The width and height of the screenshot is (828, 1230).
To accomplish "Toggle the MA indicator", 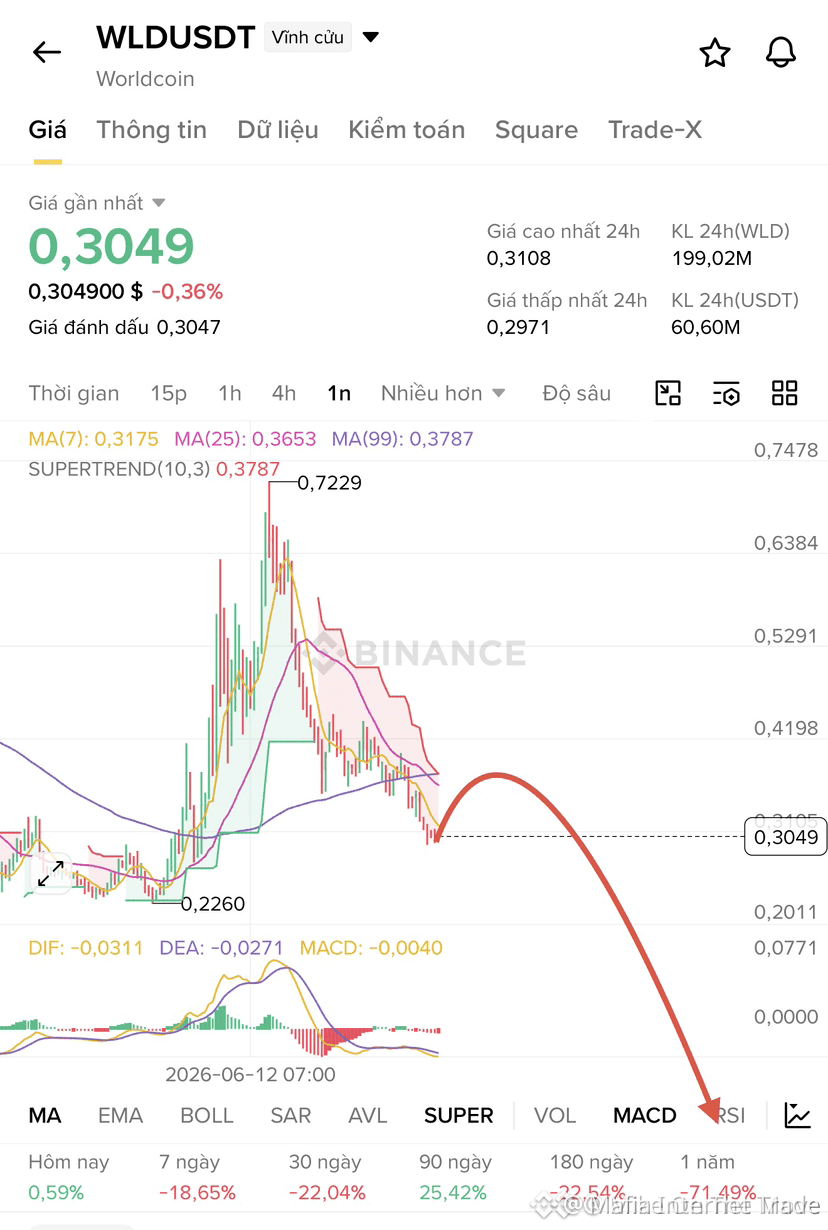I will tap(44, 1115).
